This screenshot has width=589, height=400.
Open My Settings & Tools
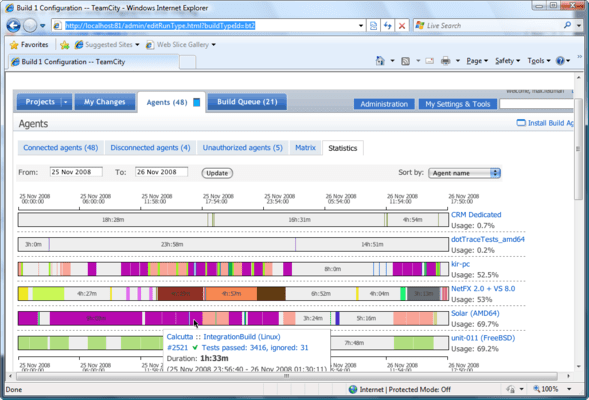(458, 104)
